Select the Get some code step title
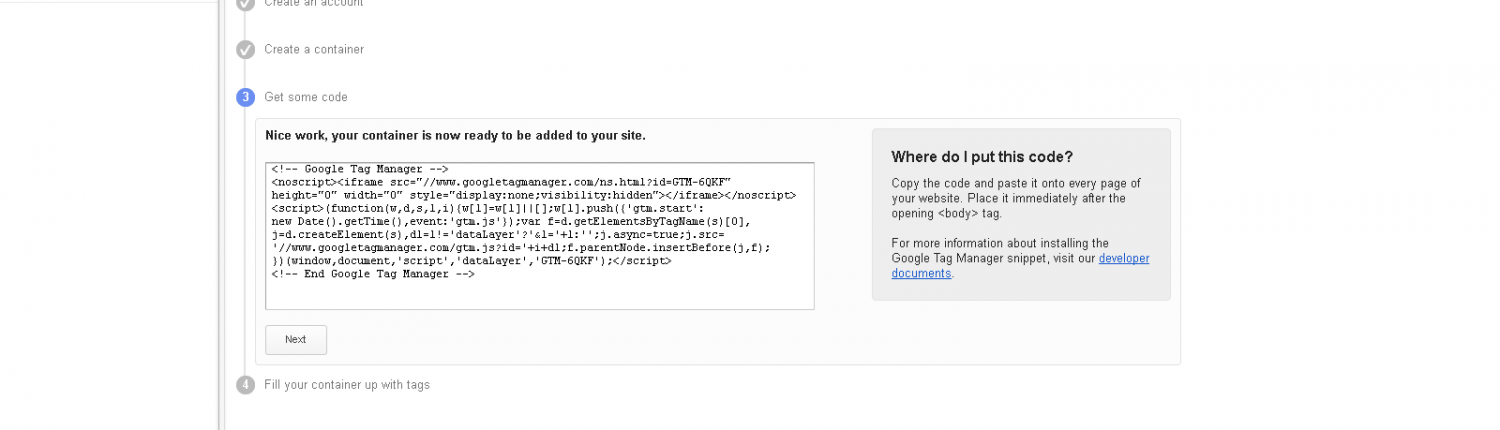Screen dimensions: 1500x430 306,97
